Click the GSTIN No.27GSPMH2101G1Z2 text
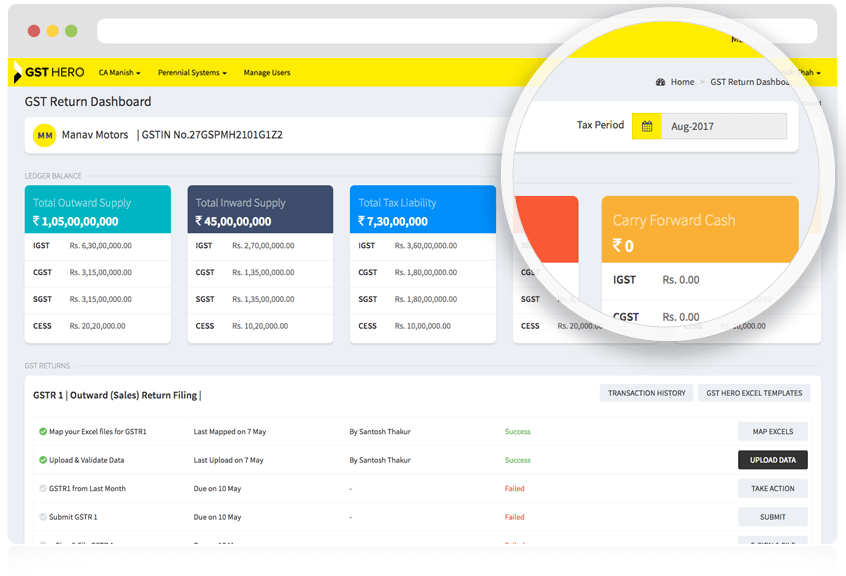Screen dimensions: 846x576 212,135
